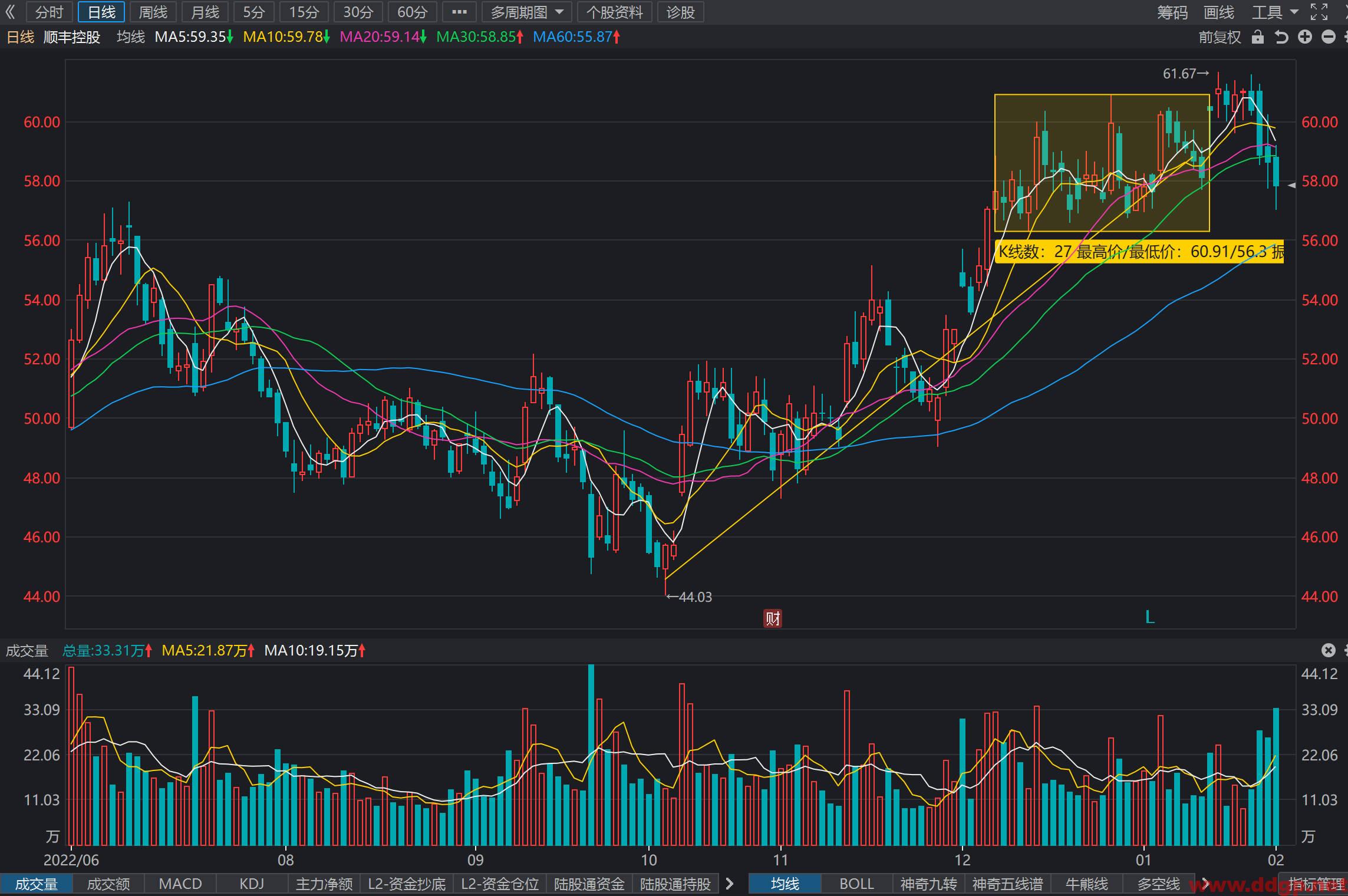
Task: Click the undo arrow icon
Action: tap(1281, 37)
